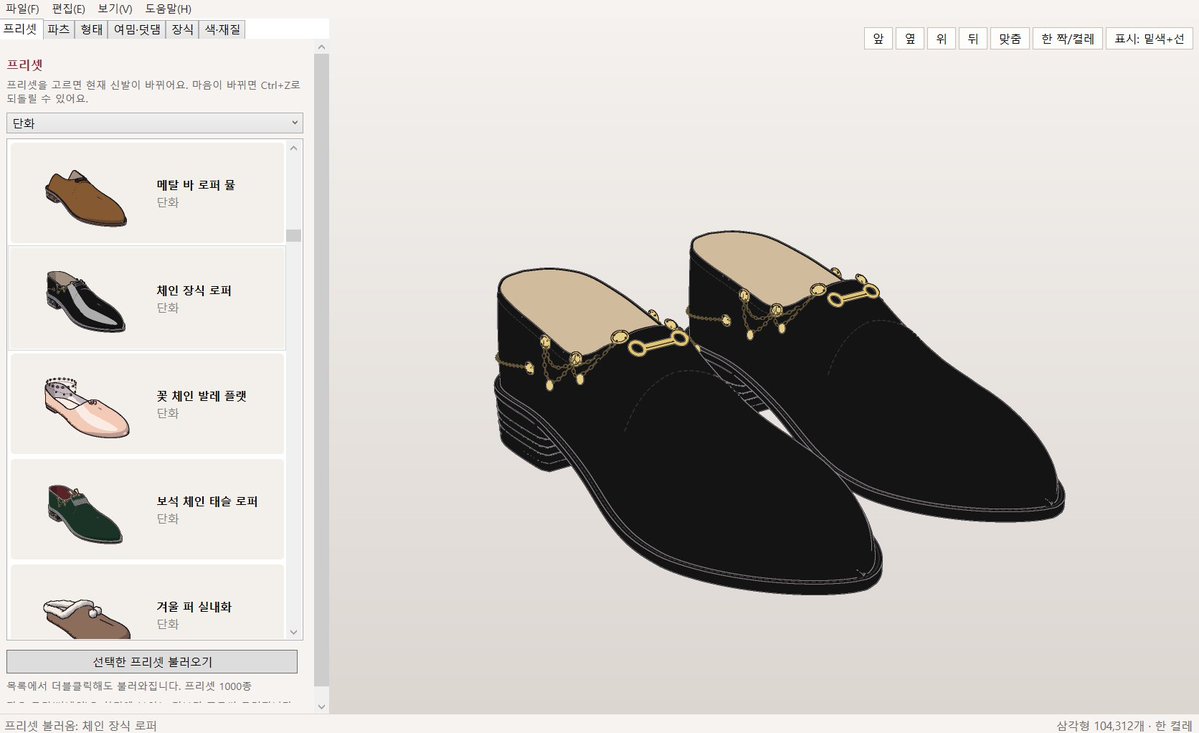Open the 형태 tab
Image resolution: width=1199 pixels, height=733 pixels.
pyautogui.click(x=92, y=30)
